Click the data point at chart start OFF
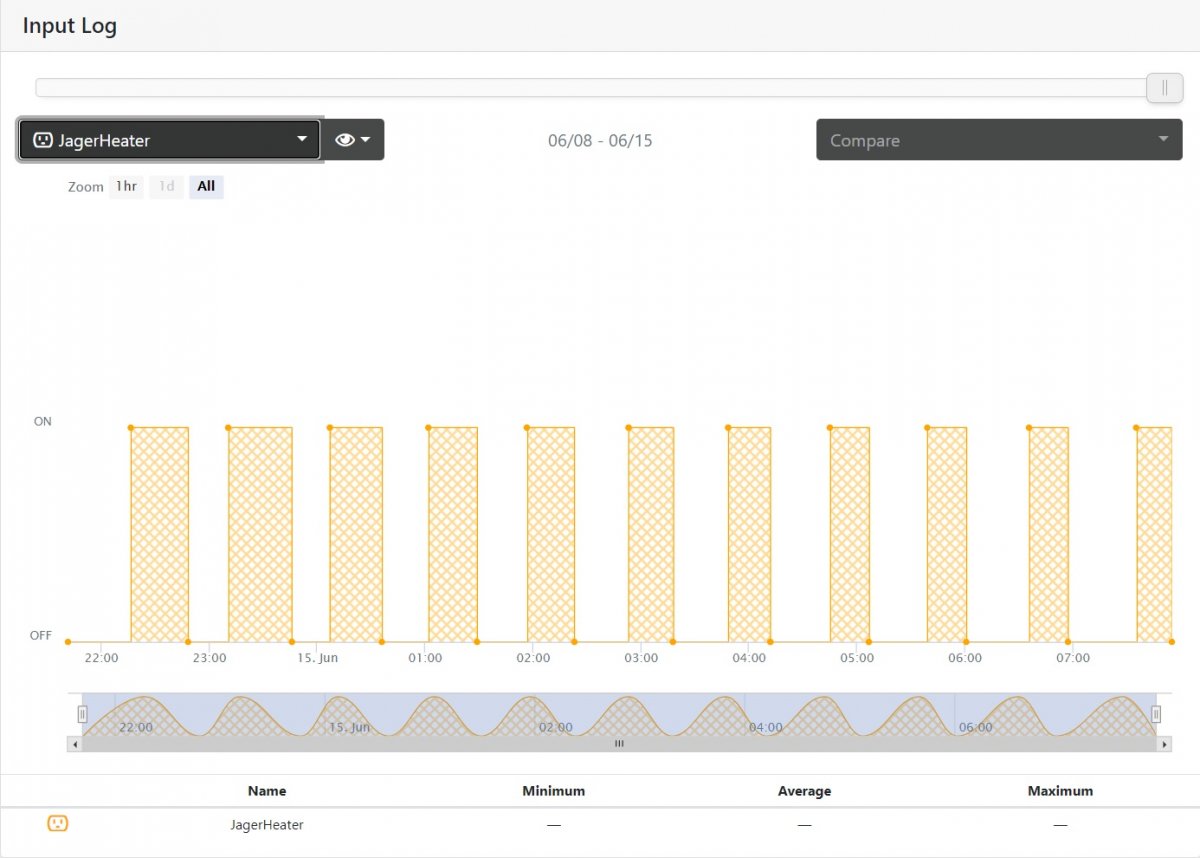 [68, 641]
